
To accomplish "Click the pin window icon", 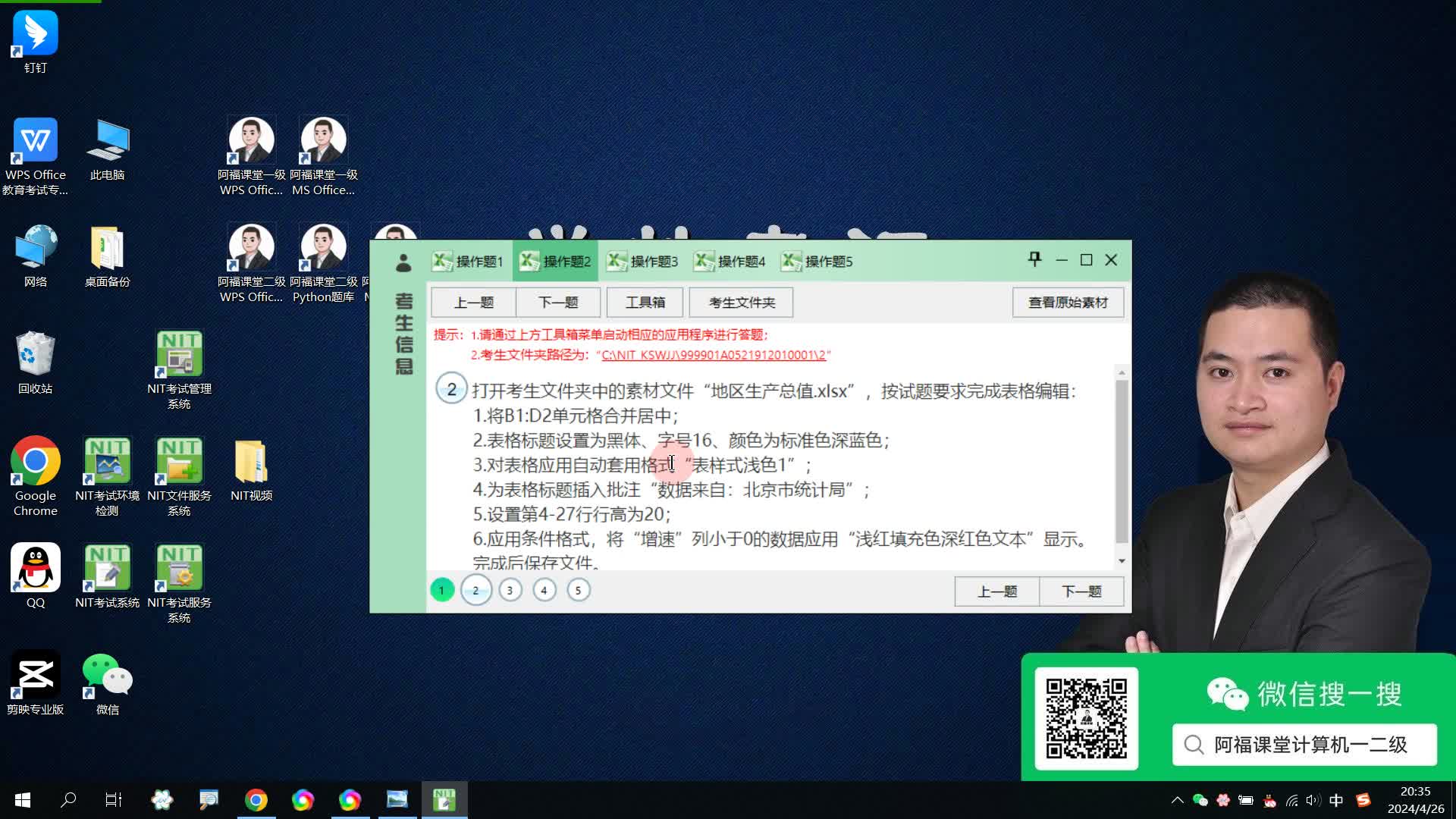I will (x=1034, y=259).
